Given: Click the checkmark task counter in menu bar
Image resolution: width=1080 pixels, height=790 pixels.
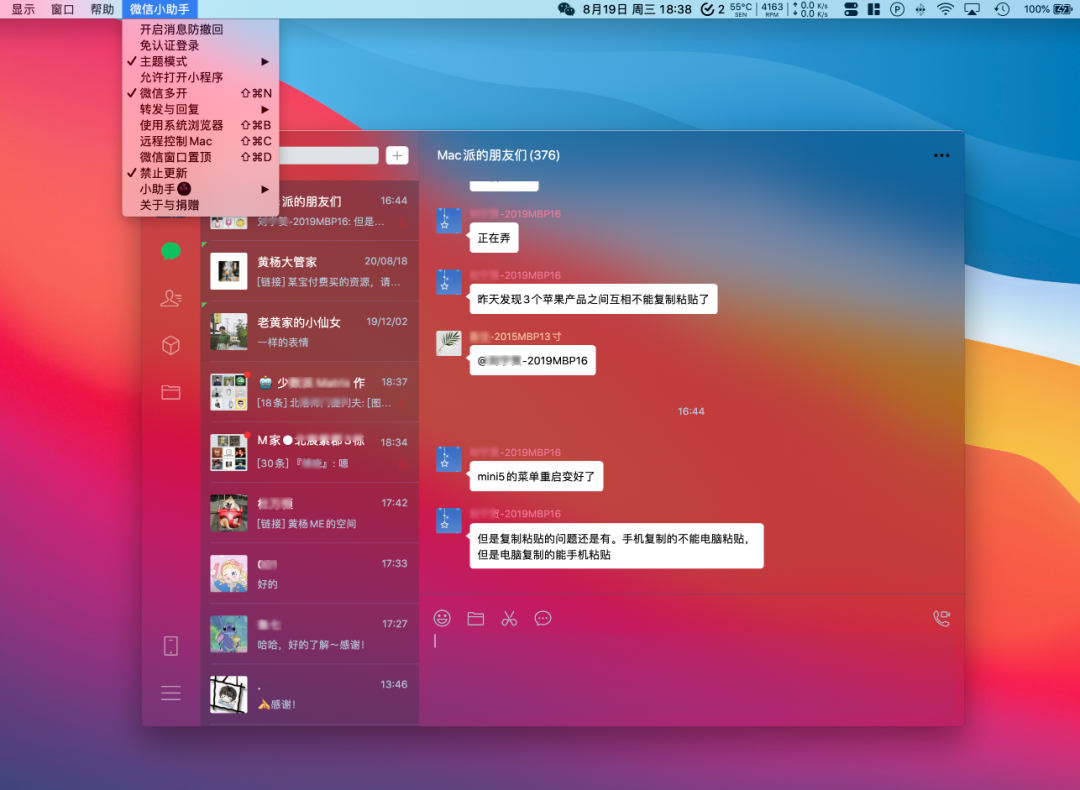Looking at the screenshot, I should [712, 9].
